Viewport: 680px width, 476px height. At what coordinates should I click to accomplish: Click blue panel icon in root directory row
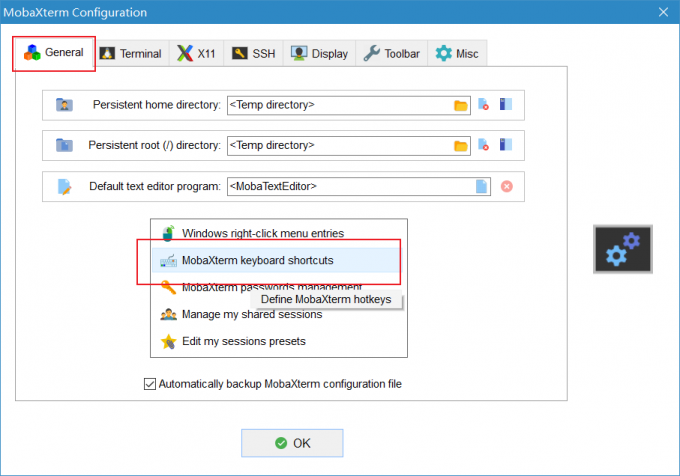[506, 145]
